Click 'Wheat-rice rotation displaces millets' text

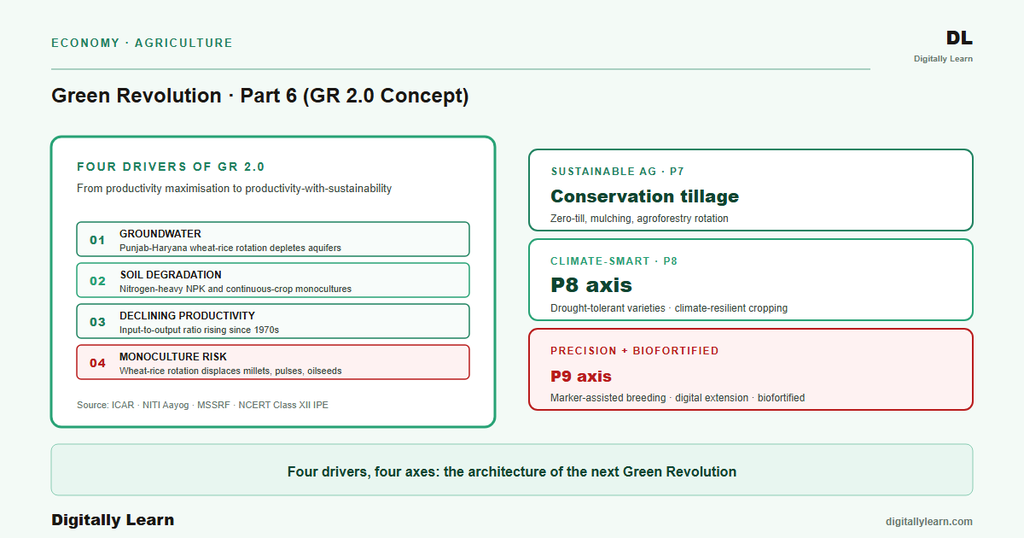[231, 371]
